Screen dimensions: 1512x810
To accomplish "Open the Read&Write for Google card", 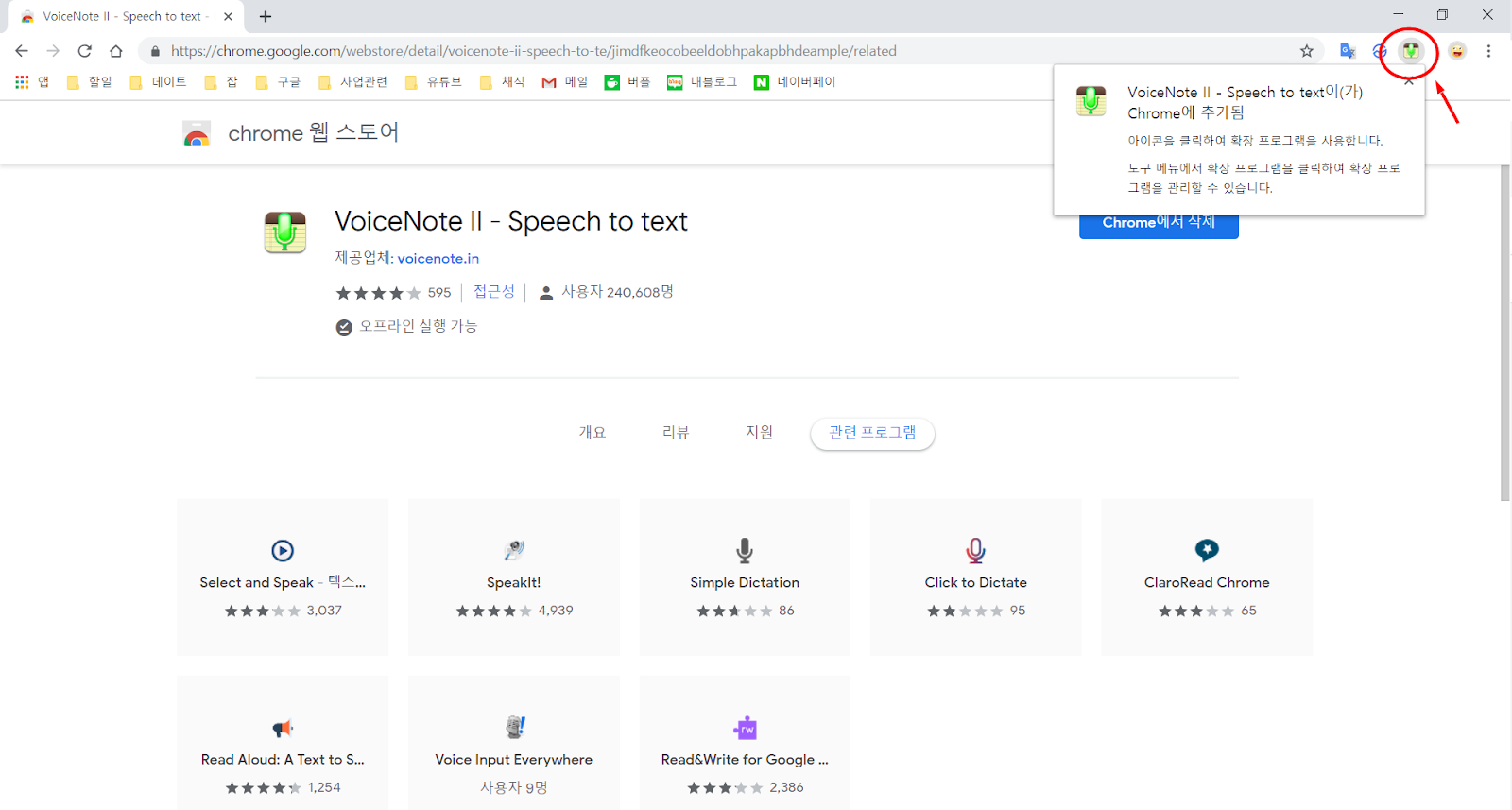I will 745,743.
